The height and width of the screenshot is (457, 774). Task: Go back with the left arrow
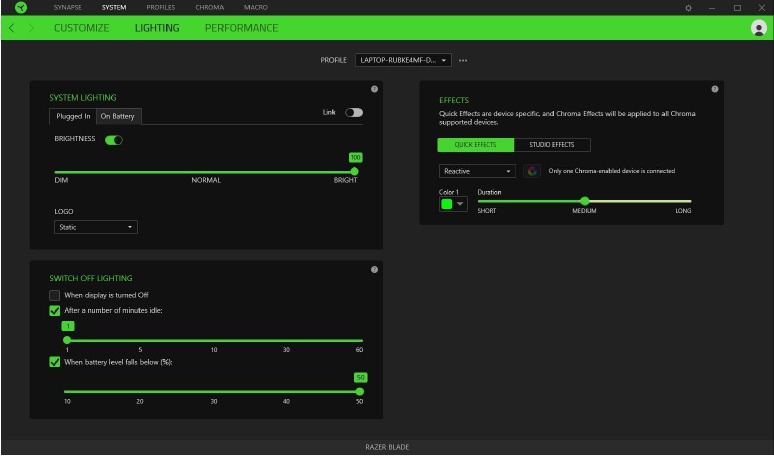click(x=11, y=28)
